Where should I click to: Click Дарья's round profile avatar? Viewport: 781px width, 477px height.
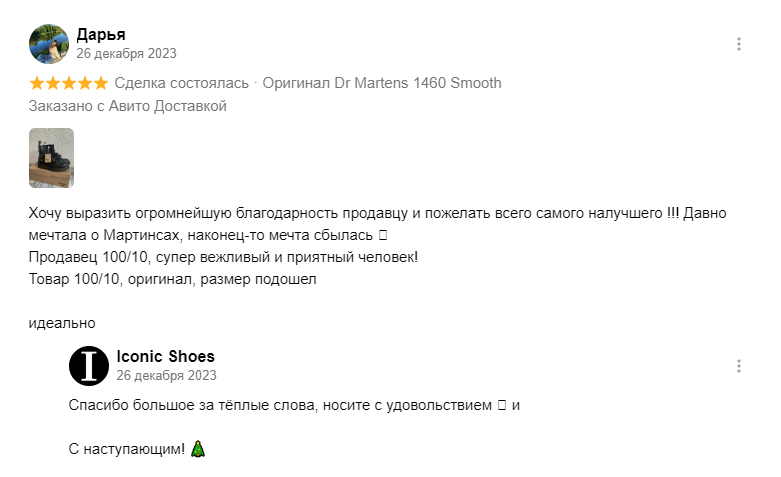click(x=49, y=44)
